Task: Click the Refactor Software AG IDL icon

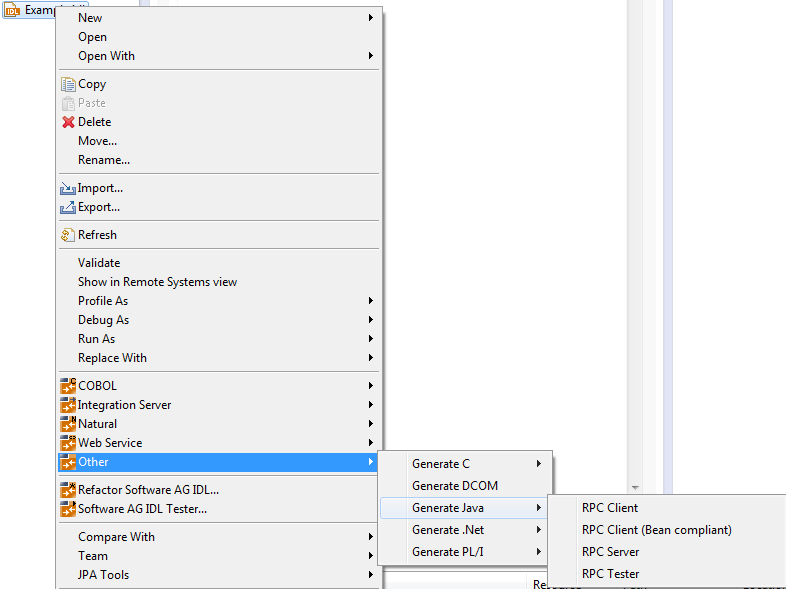Action: coord(68,490)
